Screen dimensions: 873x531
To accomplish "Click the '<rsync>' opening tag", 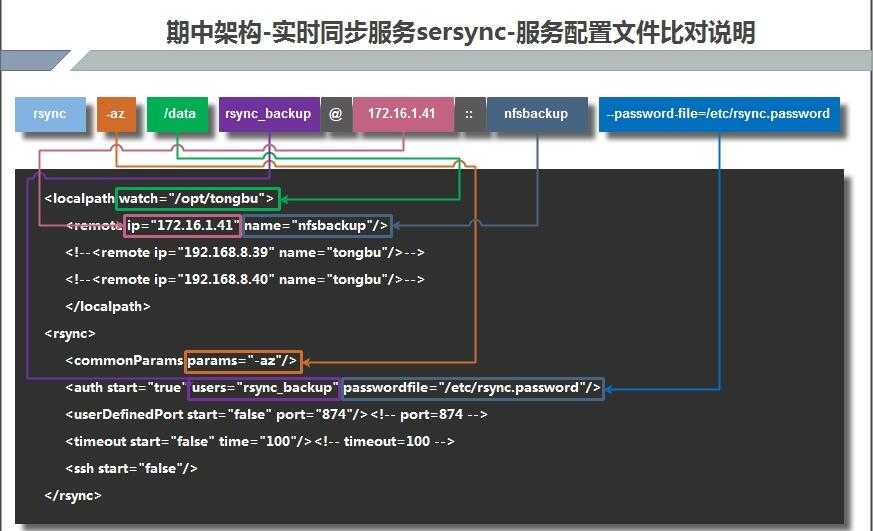I will pyautogui.click(x=70, y=334).
